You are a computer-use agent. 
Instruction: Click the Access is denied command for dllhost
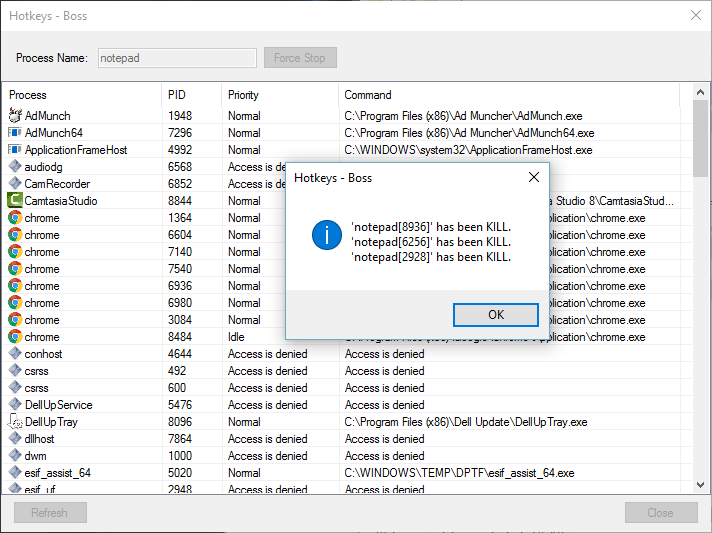click(384, 439)
